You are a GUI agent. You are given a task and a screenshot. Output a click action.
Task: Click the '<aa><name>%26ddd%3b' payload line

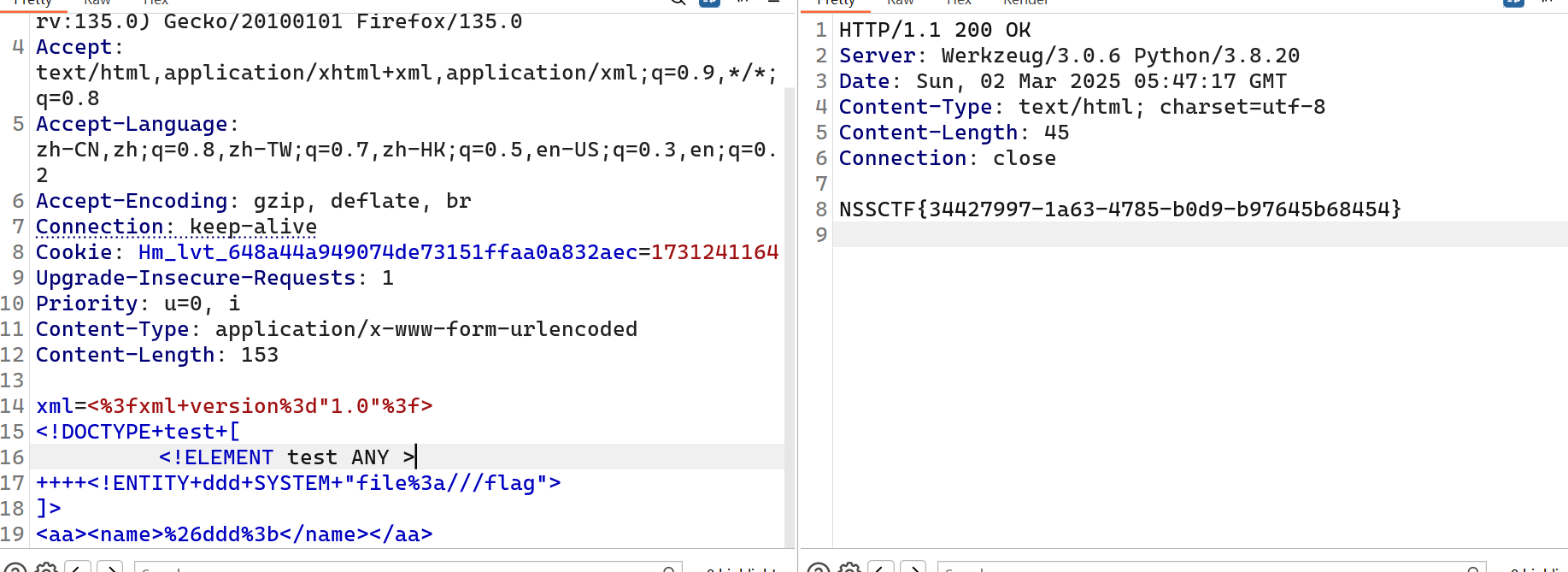pyautogui.click(x=234, y=534)
